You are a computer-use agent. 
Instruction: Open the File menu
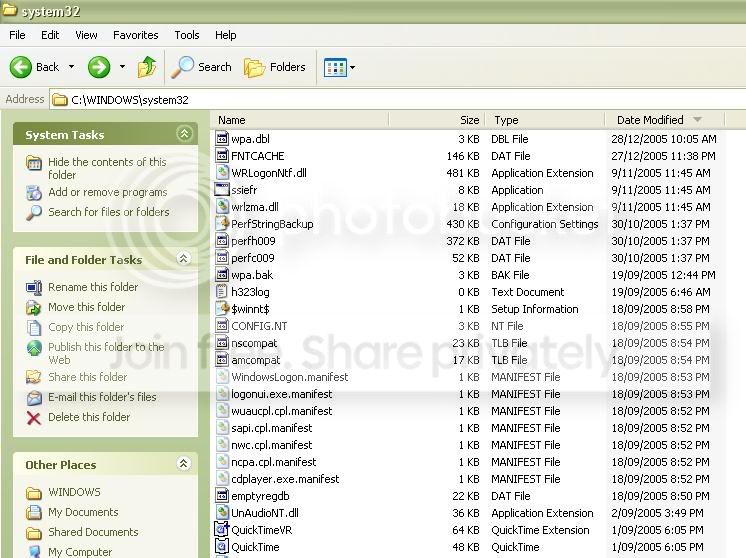(17, 35)
